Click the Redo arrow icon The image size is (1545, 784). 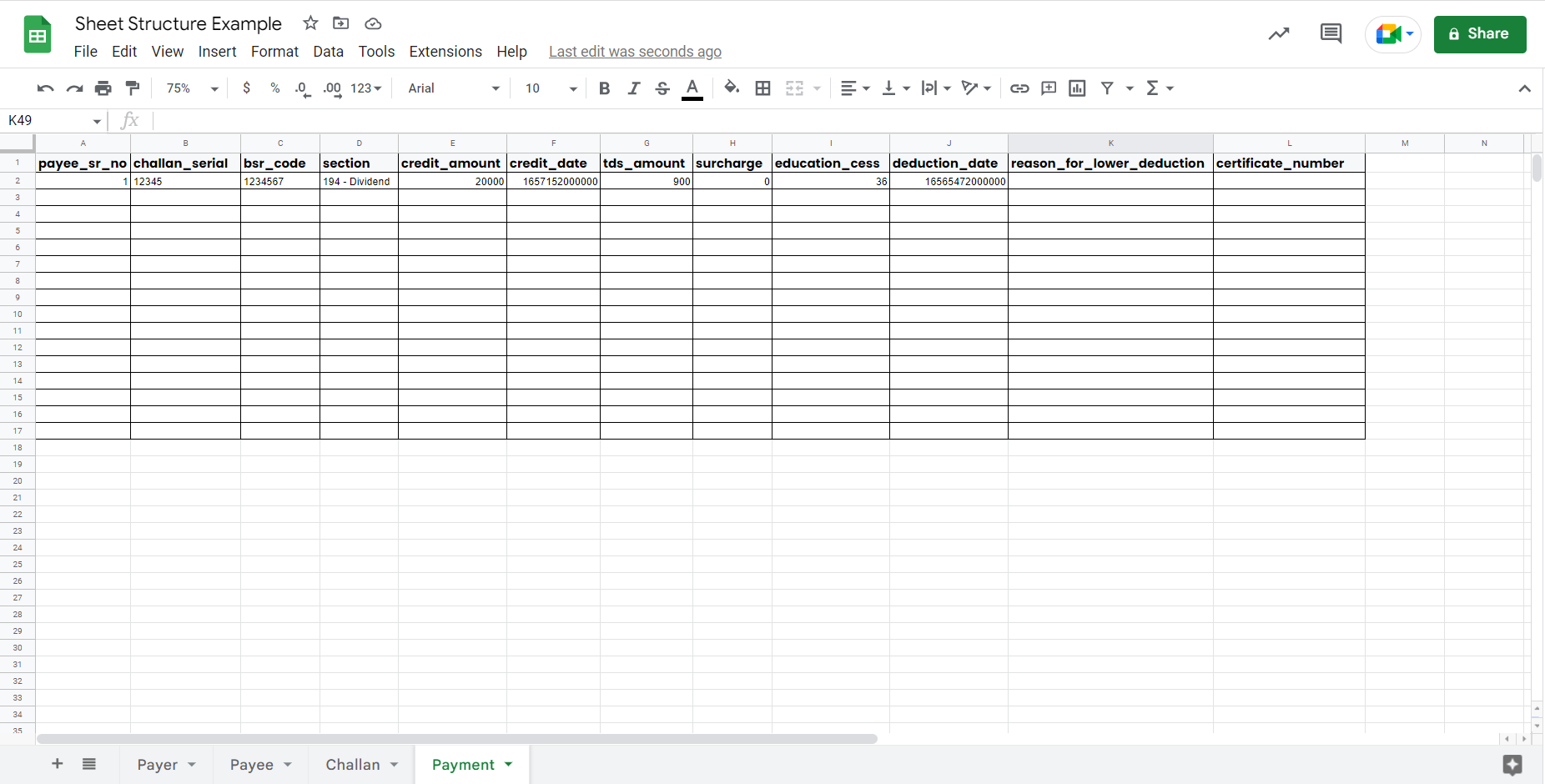75,88
